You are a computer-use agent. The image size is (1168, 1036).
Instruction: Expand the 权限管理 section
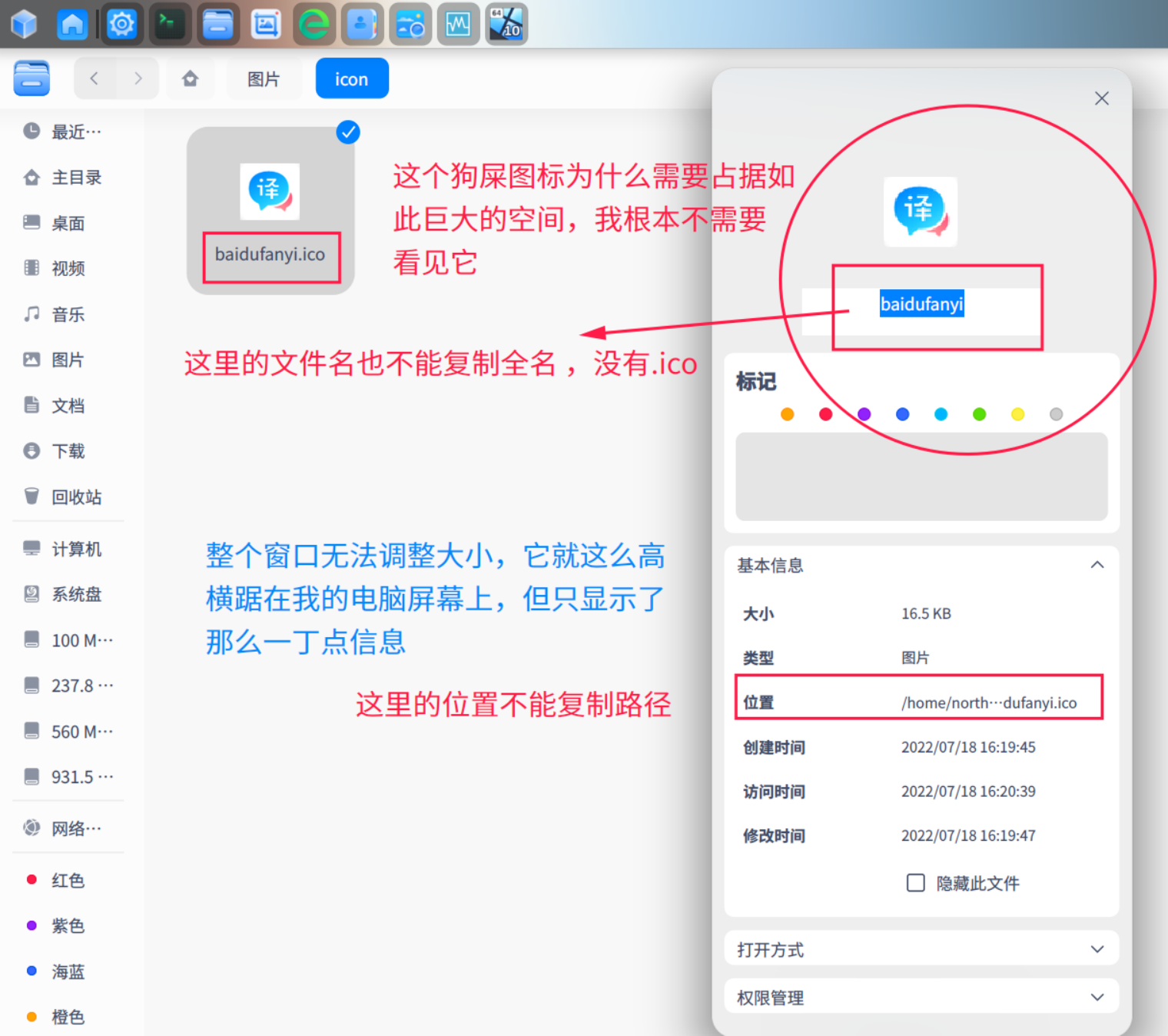tap(1097, 997)
